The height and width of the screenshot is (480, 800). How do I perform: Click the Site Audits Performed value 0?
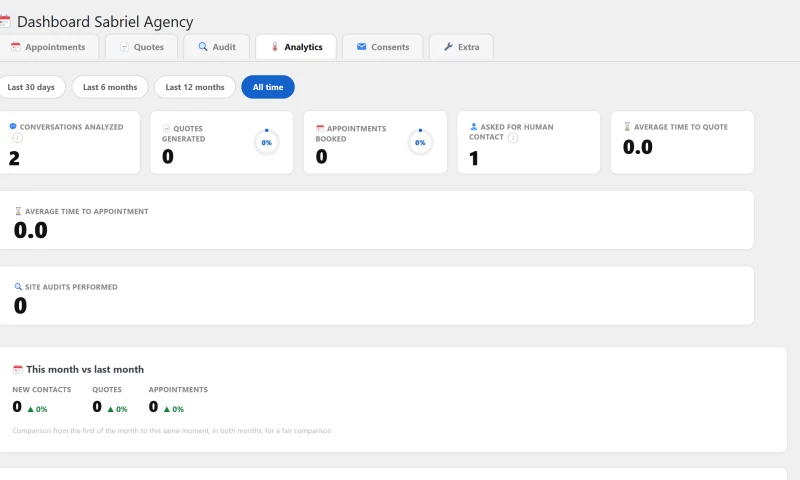(x=20, y=306)
